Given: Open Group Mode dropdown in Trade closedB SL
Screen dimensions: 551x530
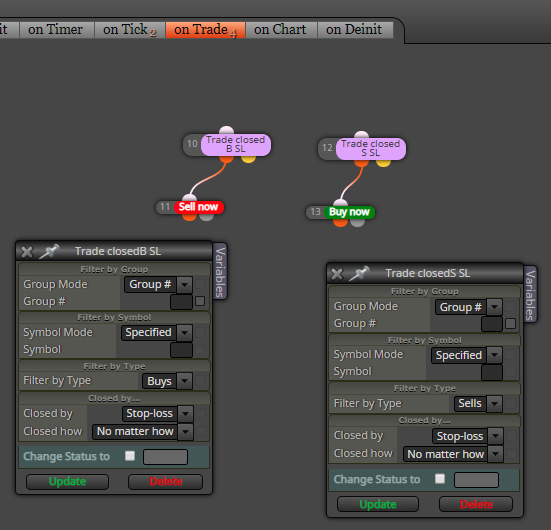Looking at the screenshot, I should pyautogui.click(x=158, y=284).
